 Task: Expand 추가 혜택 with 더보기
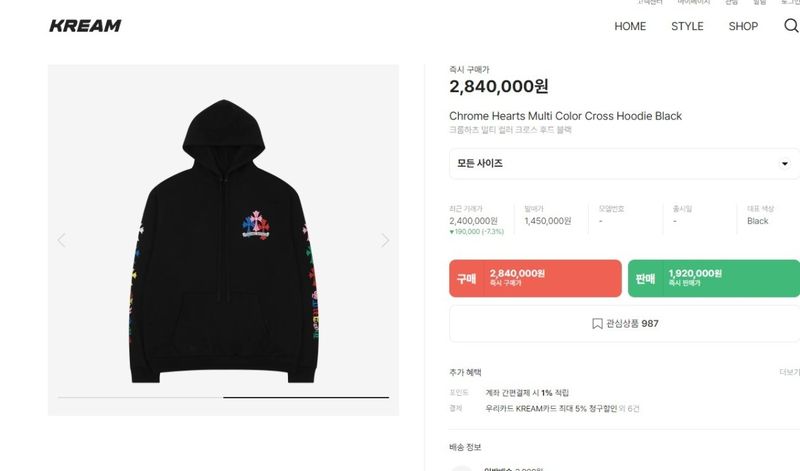(789, 372)
